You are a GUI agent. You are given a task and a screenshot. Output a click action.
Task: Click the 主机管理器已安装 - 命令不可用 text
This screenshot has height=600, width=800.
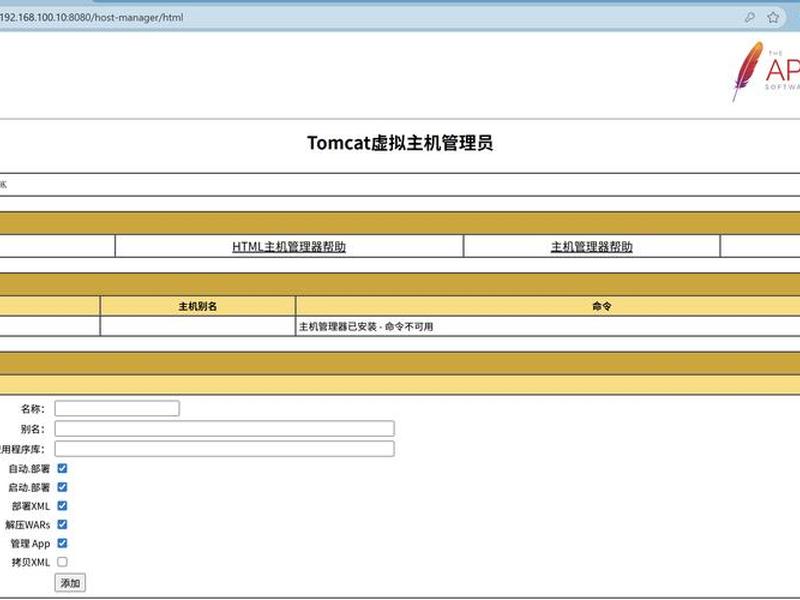[x=366, y=327]
